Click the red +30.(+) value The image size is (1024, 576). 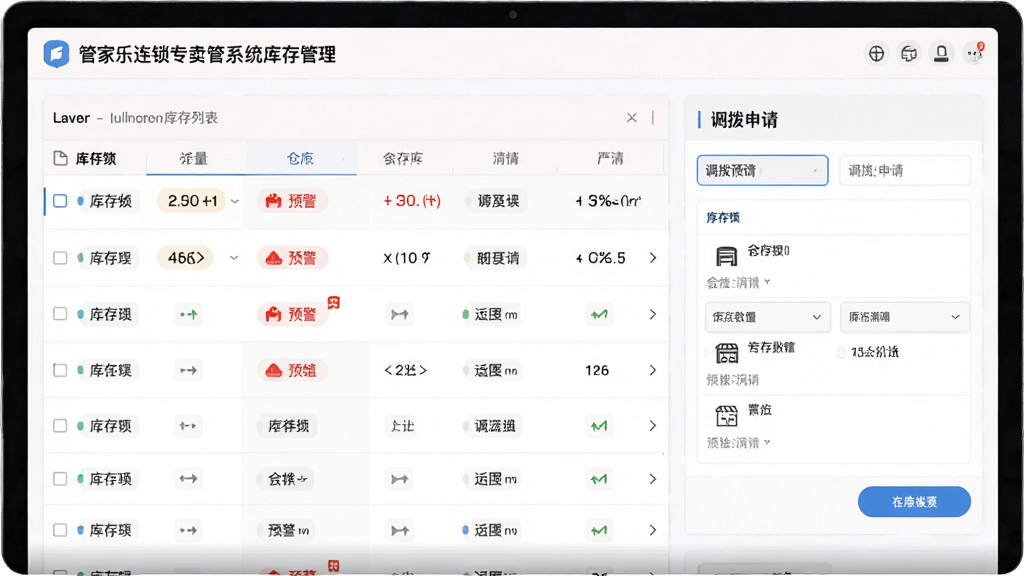click(411, 200)
